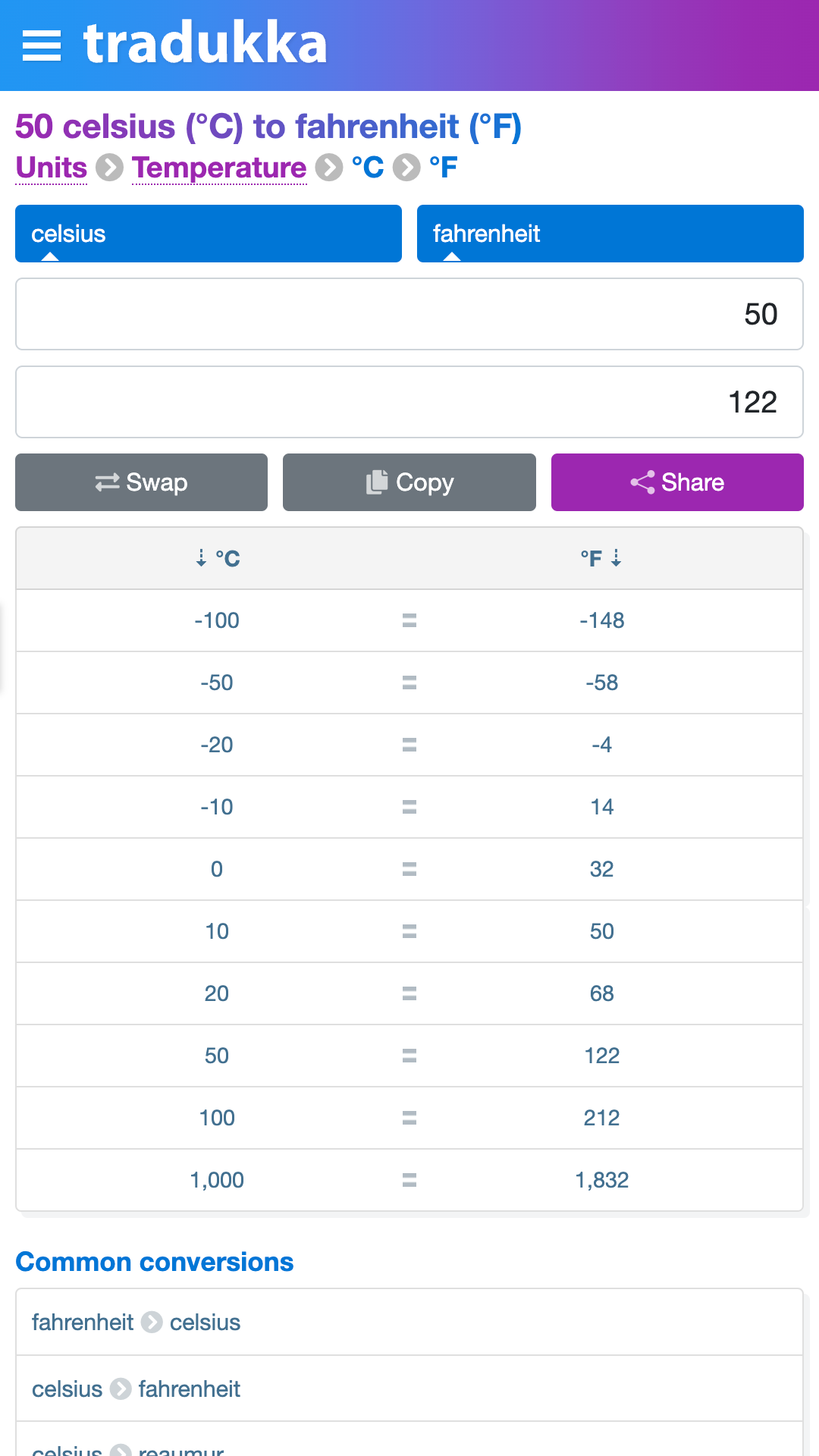This screenshot has width=819, height=1456.
Task: Open celsius to fahrenheit common conversion
Action: coord(409,1389)
